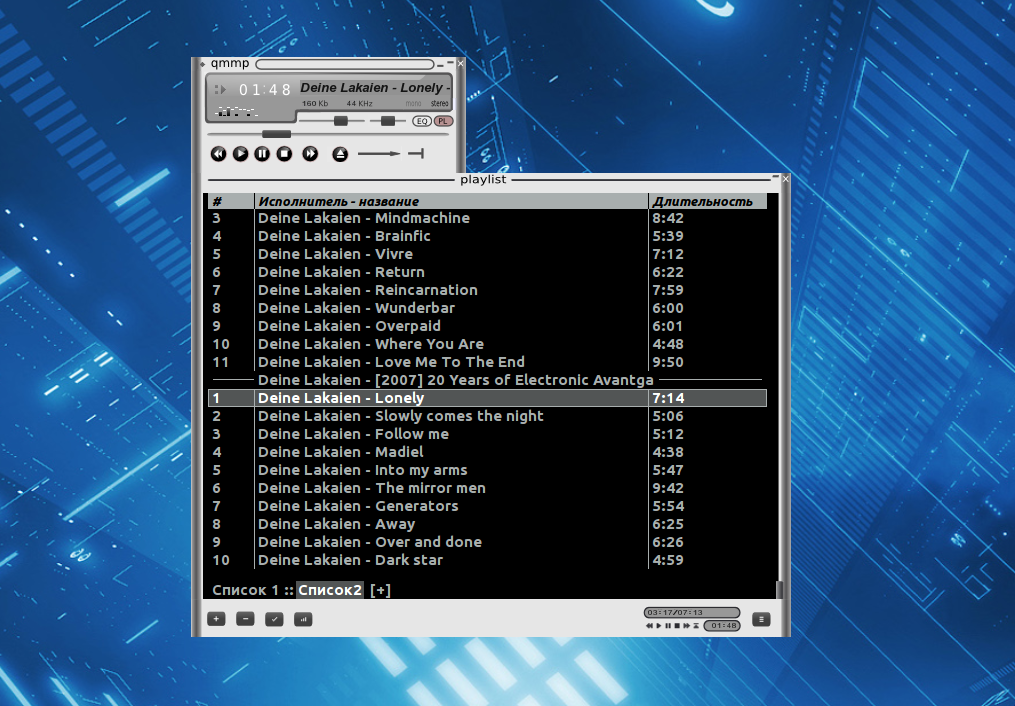The width and height of the screenshot is (1015, 706).
Task: Click the mini play button in playlist footer
Action: point(659,626)
